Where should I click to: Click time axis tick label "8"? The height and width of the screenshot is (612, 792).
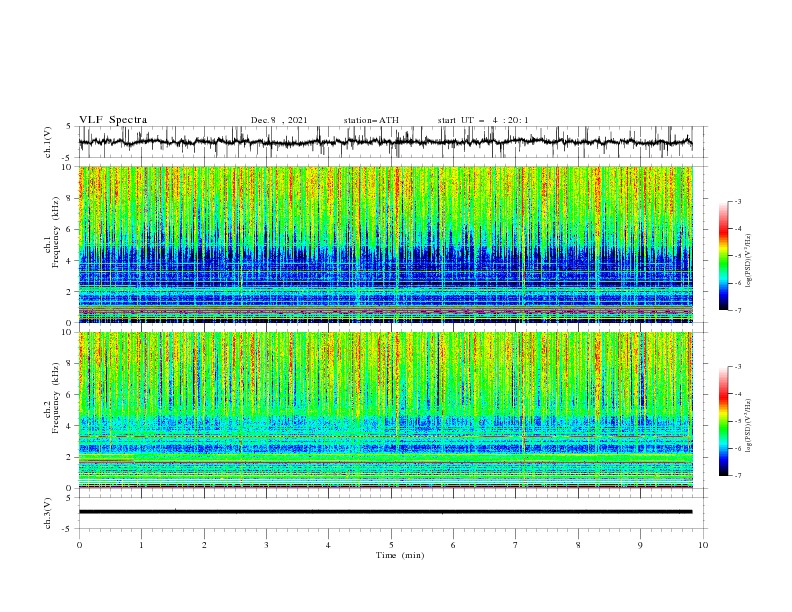click(x=578, y=545)
